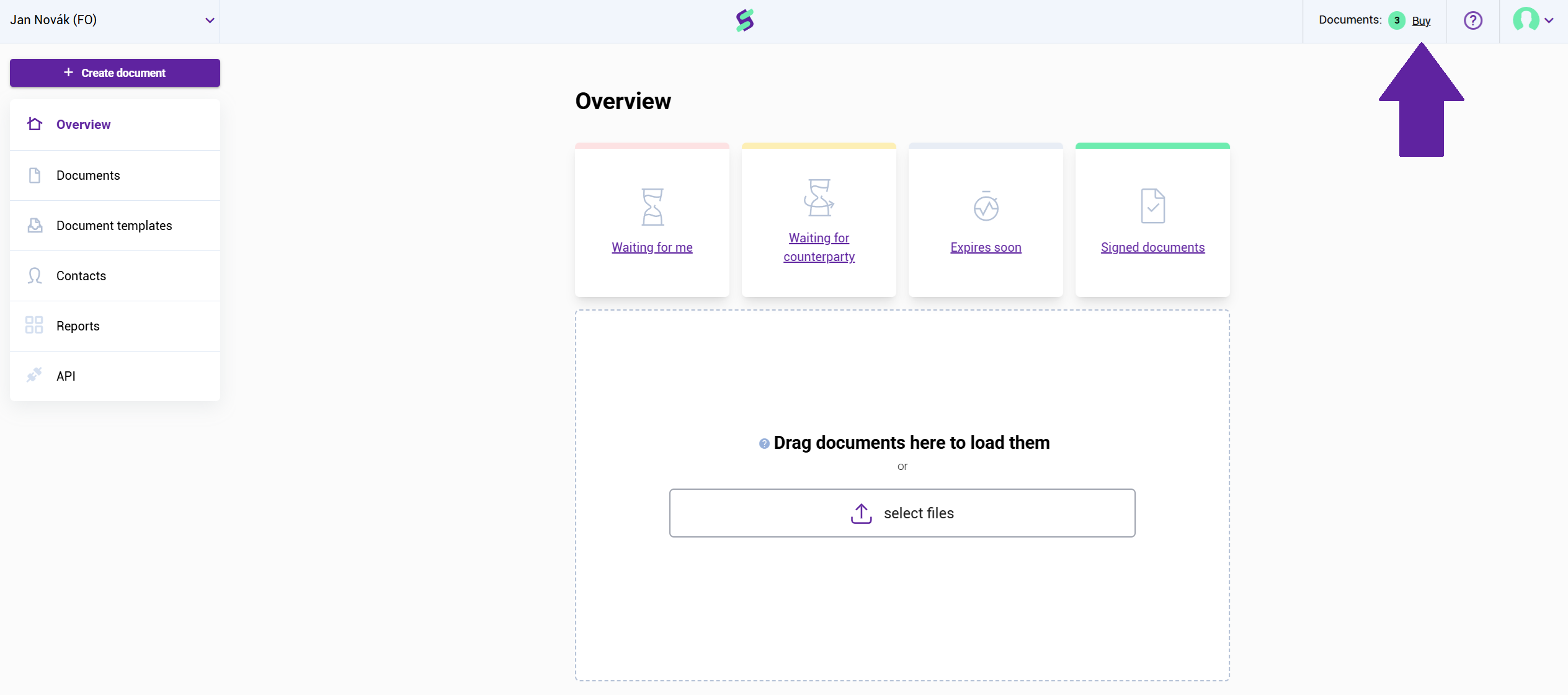Click the Signed documents checkmark file icon
The height and width of the screenshot is (695, 1568).
tap(1152, 206)
